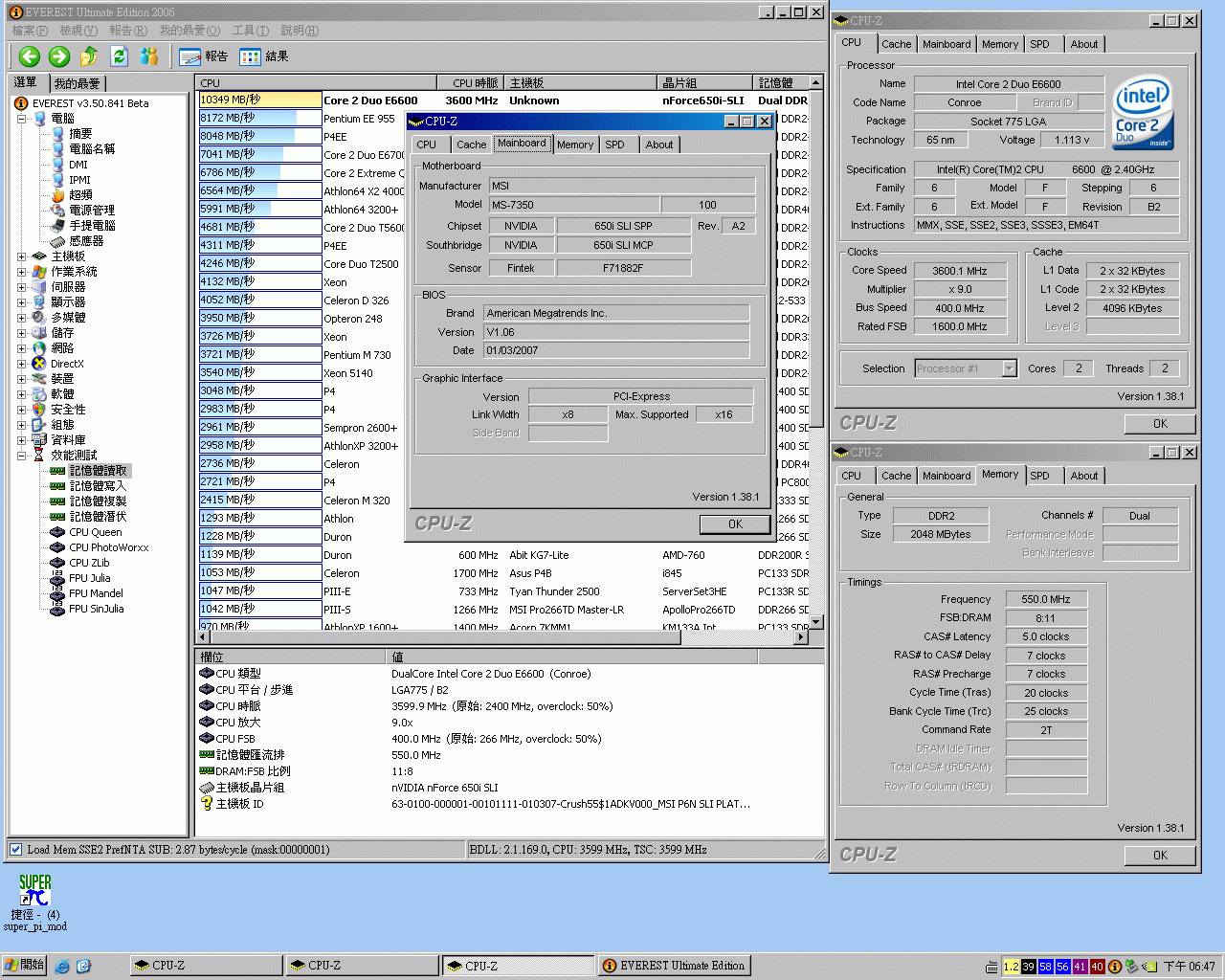Click OK in the Memory CPU-Z window

click(x=1160, y=855)
